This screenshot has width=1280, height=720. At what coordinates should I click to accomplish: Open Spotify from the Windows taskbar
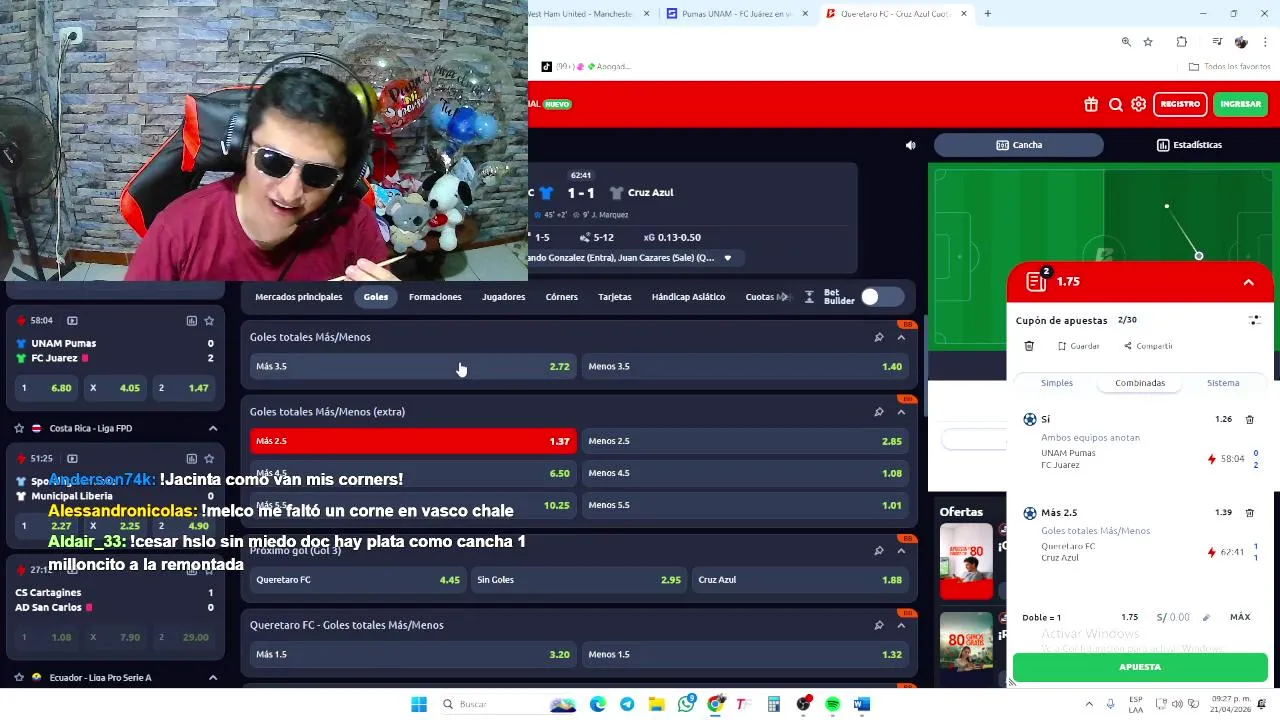tap(833, 704)
